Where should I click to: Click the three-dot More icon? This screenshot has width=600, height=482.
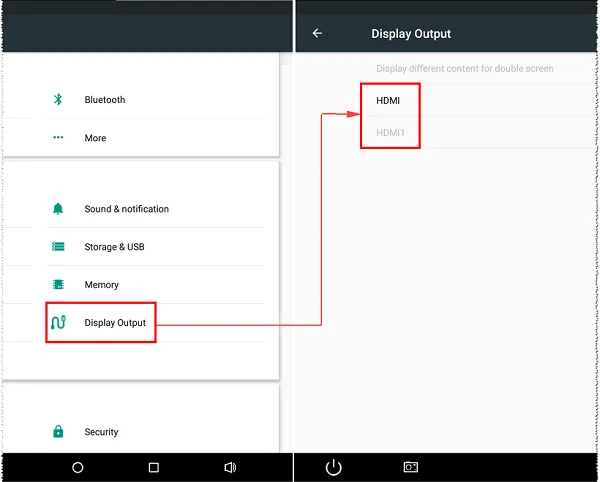click(58, 138)
